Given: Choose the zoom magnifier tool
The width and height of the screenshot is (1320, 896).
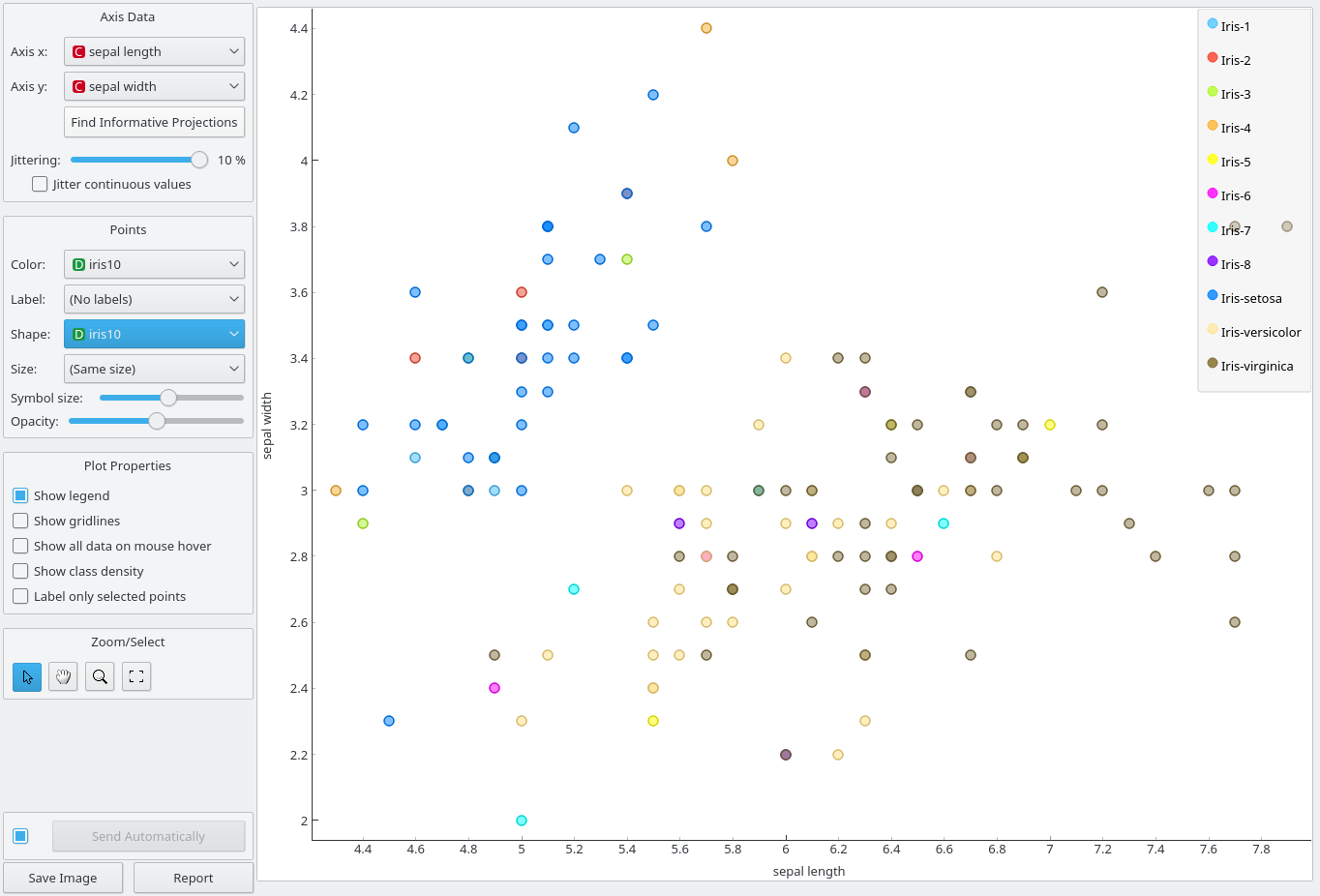Looking at the screenshot, I should (100, 676).
